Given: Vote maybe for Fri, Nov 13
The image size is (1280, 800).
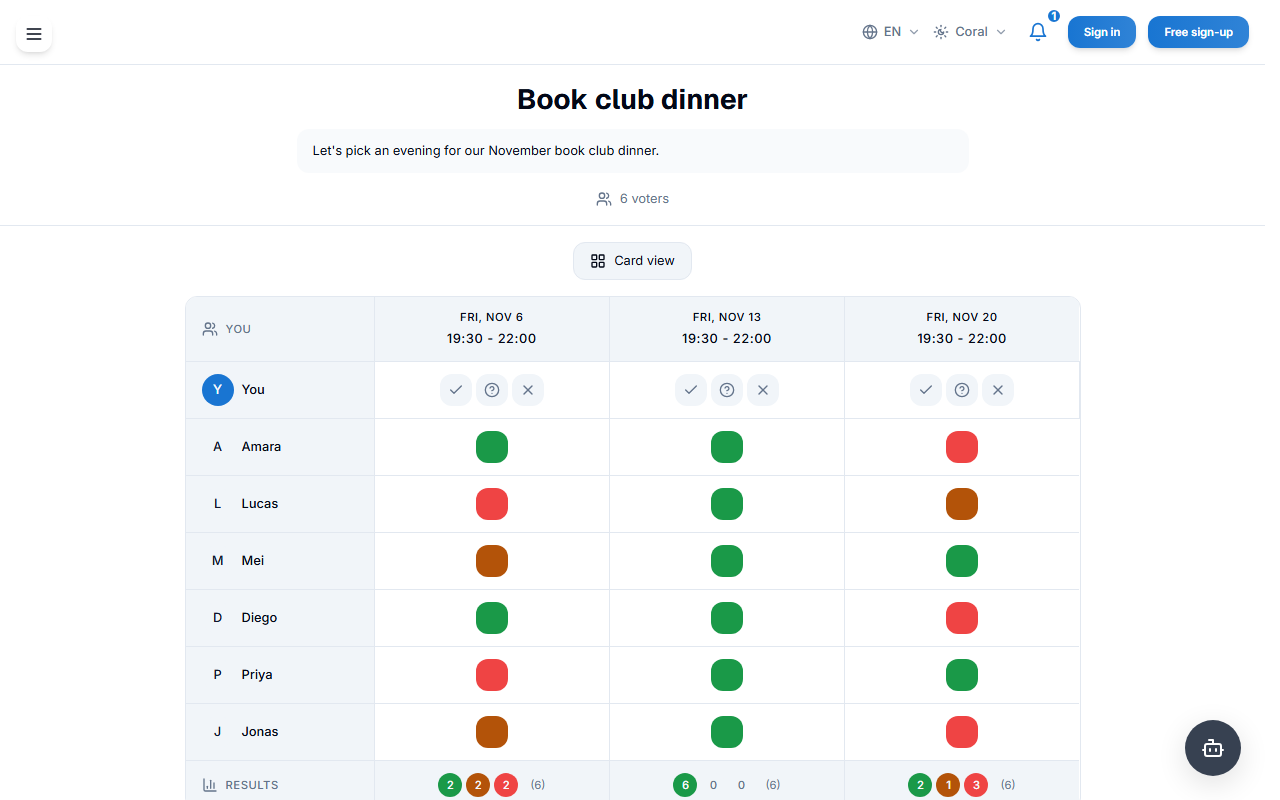Looking at the screenshot, I should pos(727,390).
